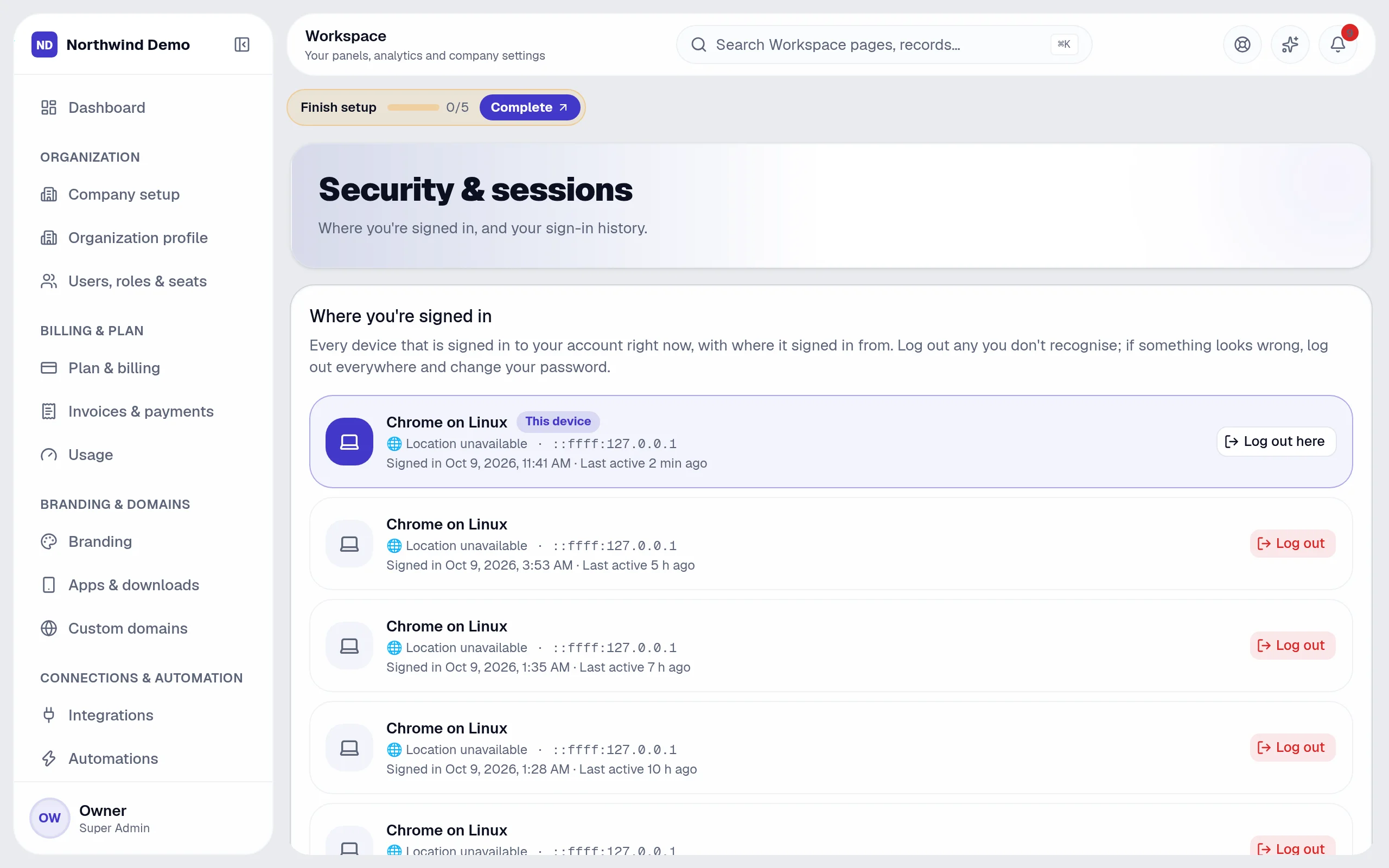The height and width of the screenshot is (868, 1389).
Task: Collapse the sidebar panel icon
Action: click(x=241, y=44)
